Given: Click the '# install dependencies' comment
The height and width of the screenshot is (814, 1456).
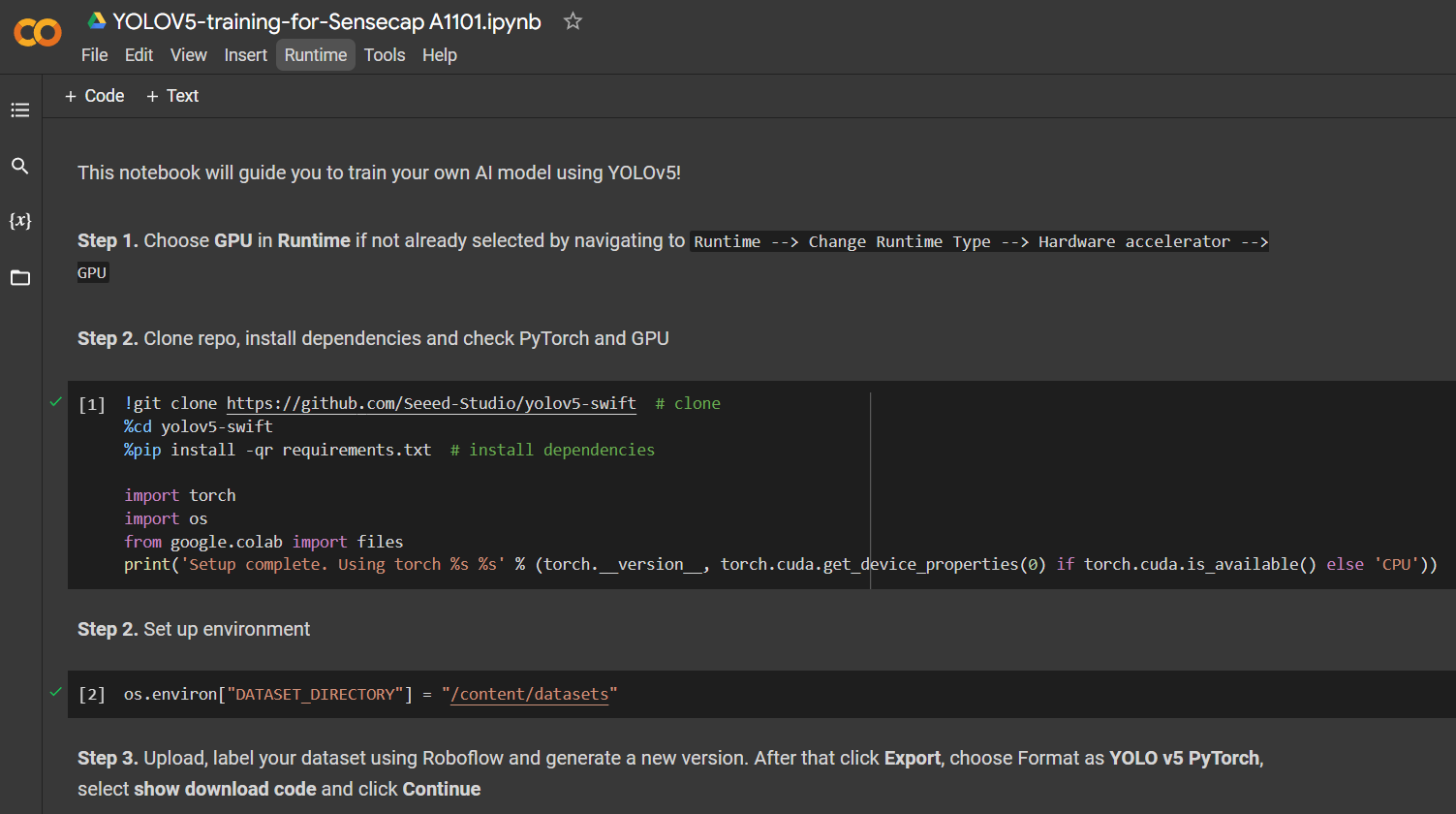Looking at the screenshot, I should (552, 450).
